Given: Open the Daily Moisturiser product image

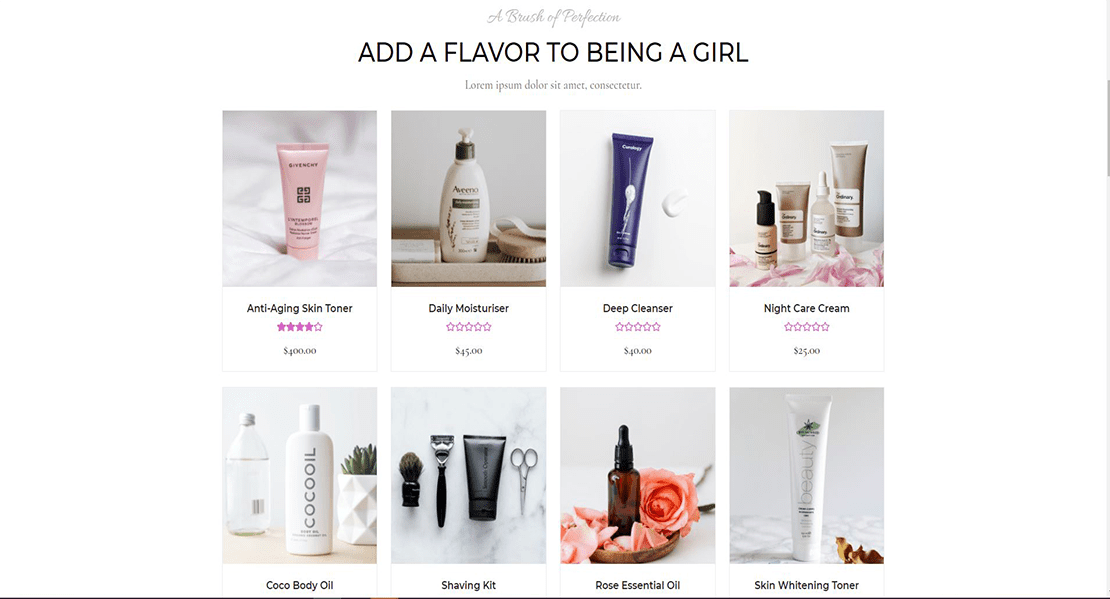Looking at the screenshot, I should click(x=469, y=198).
